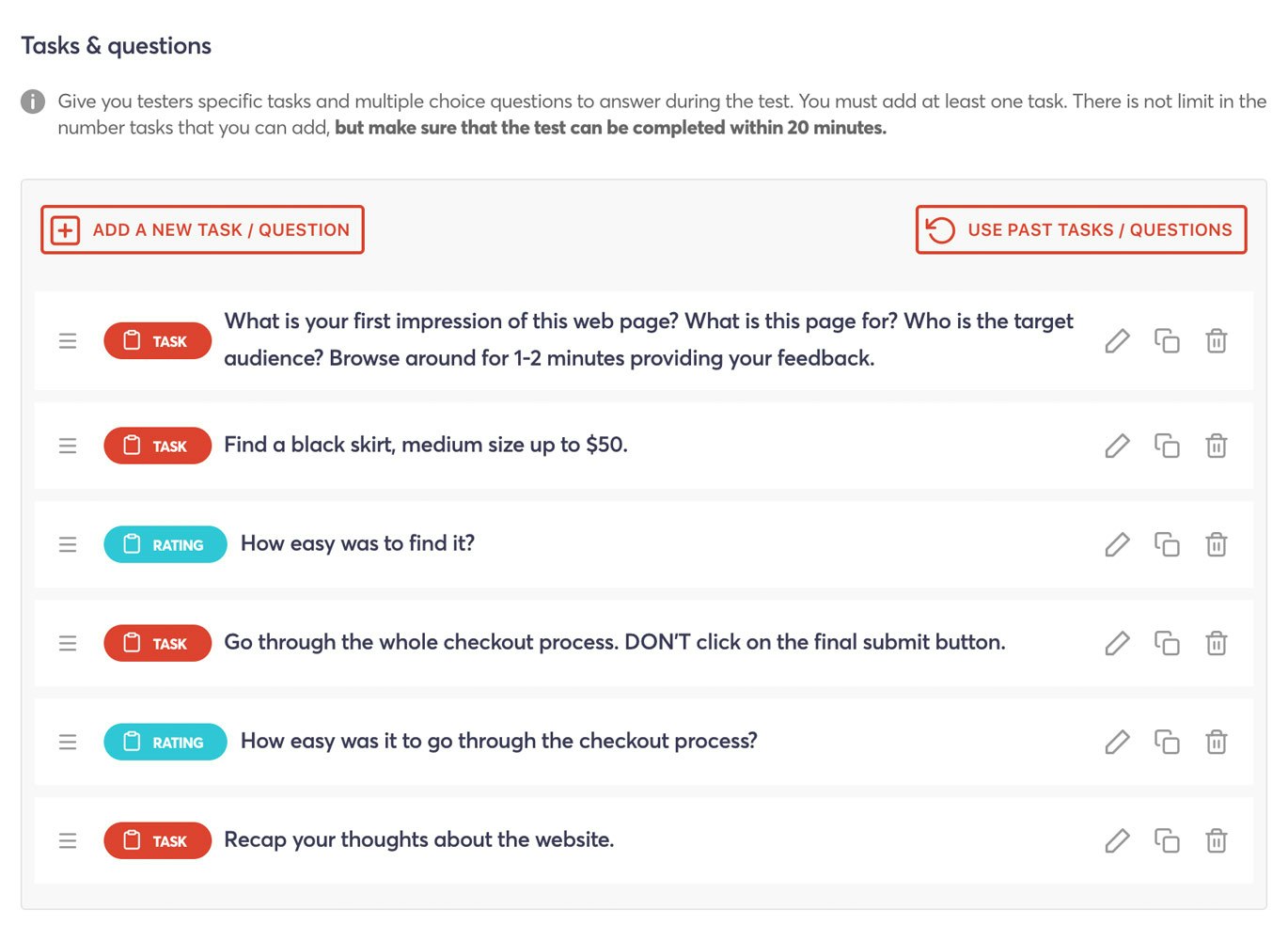Open Use Past Tasks / Questions
This screenshot has width=1288, height=940.
1081,230
